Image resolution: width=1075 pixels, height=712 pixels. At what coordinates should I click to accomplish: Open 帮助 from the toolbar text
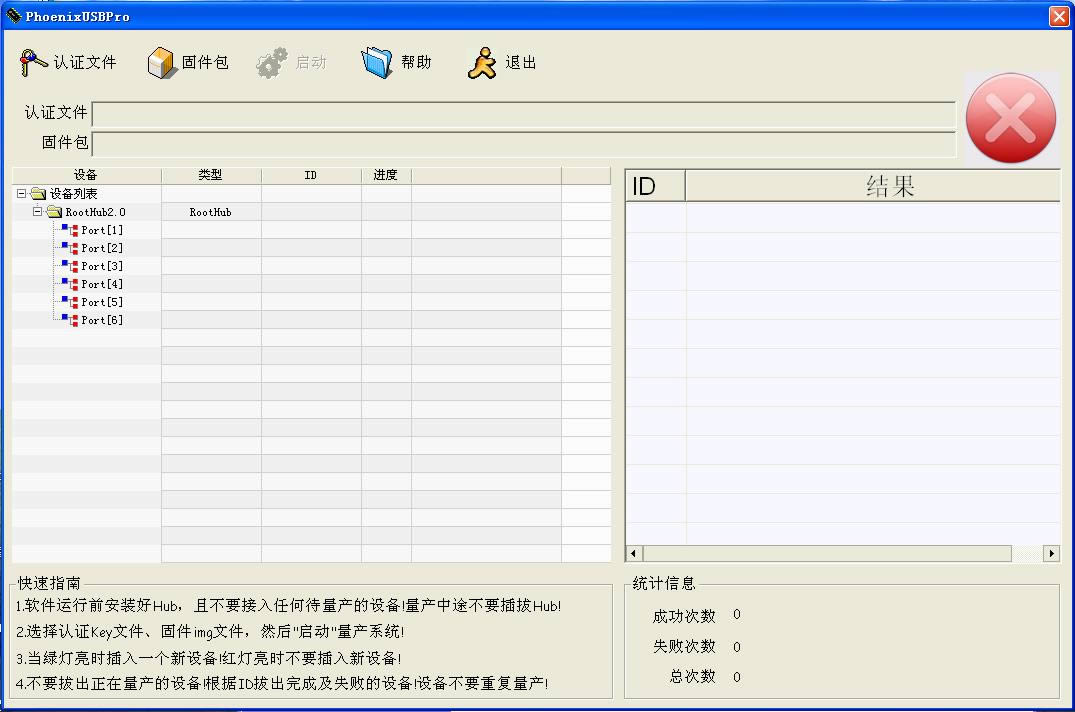point(416,62)
